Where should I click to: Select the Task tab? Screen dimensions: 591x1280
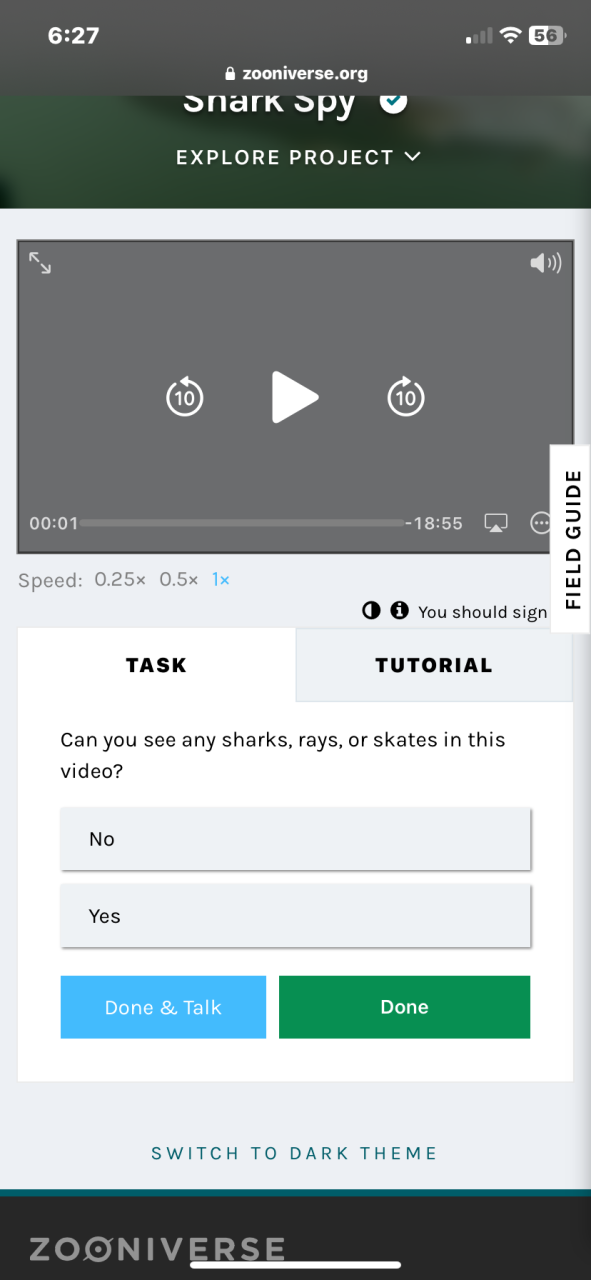click(156, 665)
